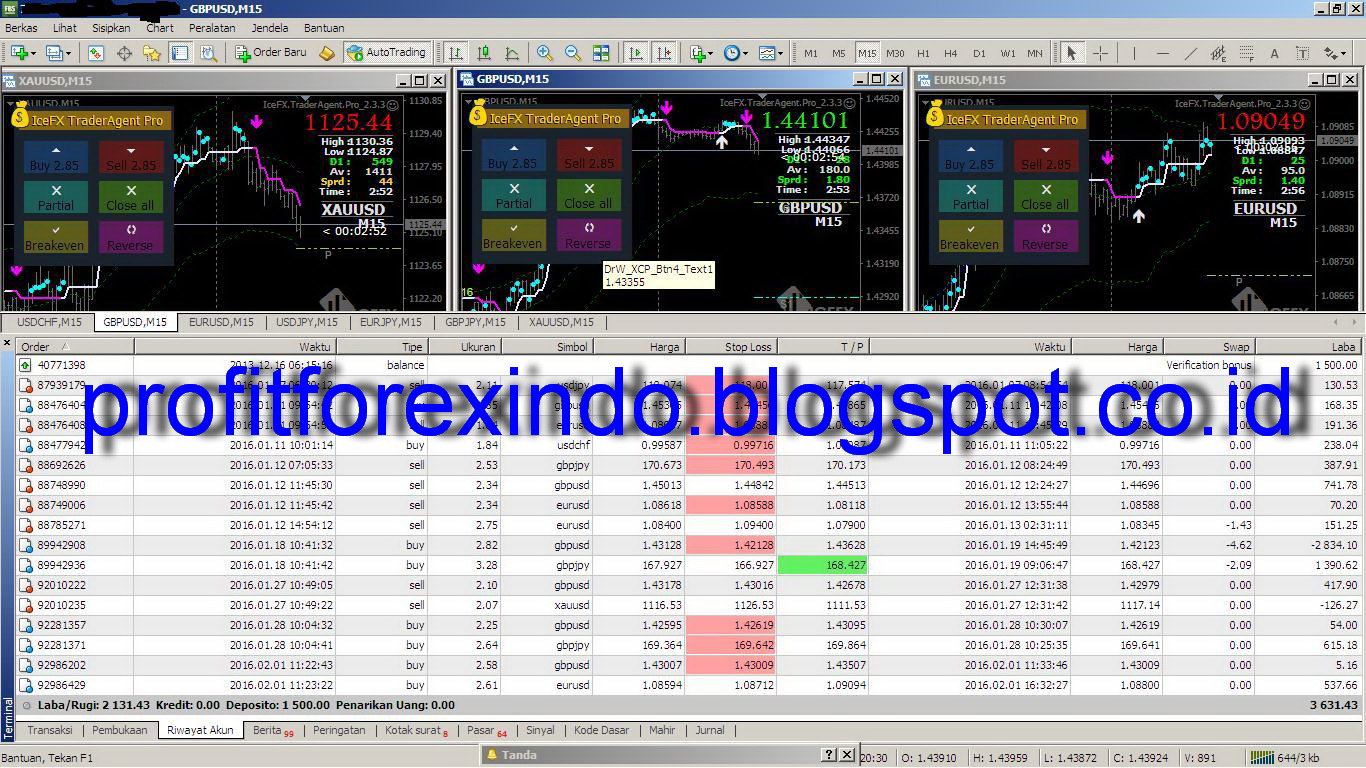The height and width of the screenshot is (768, 1366).
Task: Launch the Strategy Tester icon
Action: (x=209, y=53)
